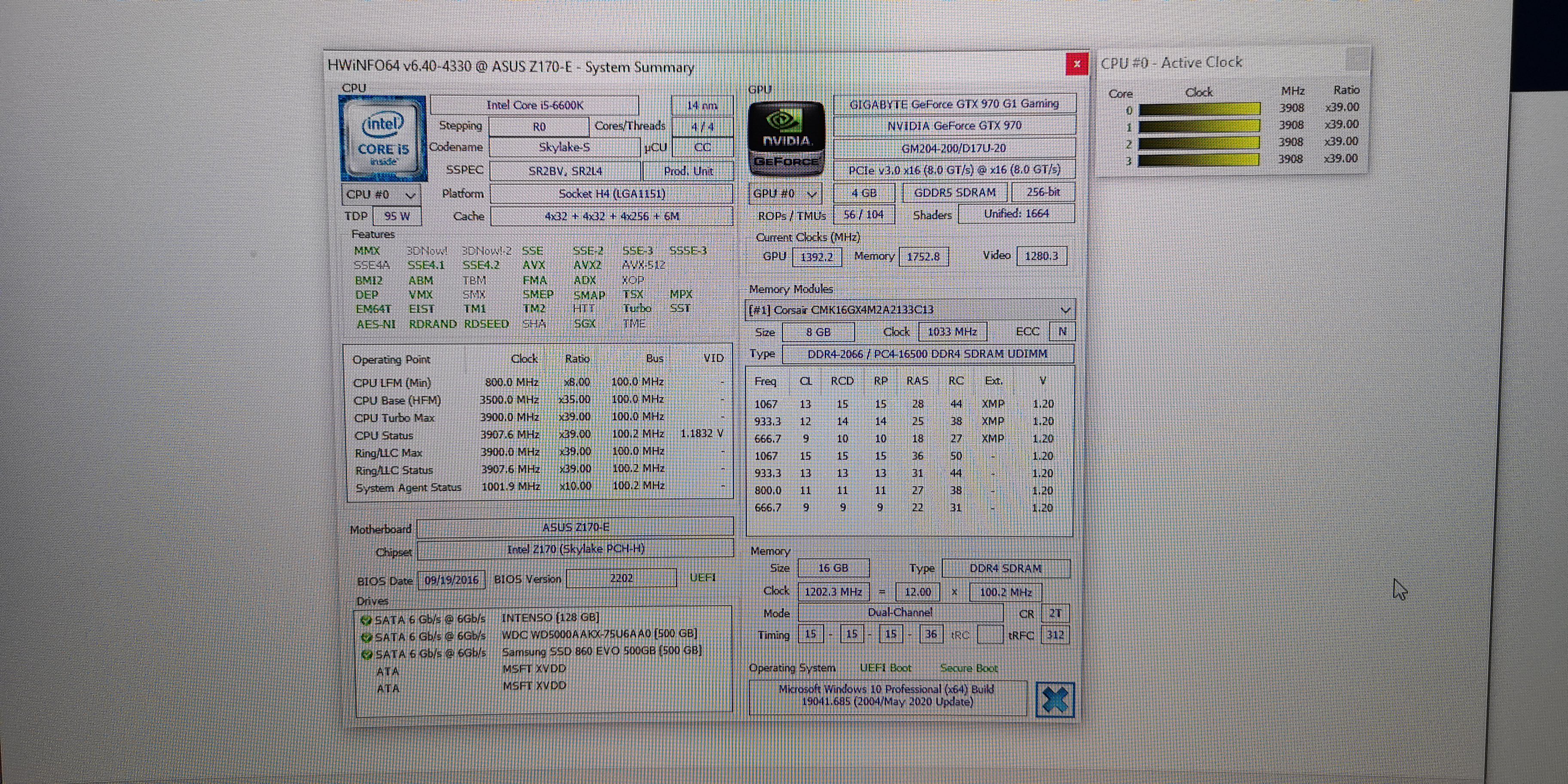
Task: Click the NVIDIA GeForce logo
Action: [x=786, y=139]
